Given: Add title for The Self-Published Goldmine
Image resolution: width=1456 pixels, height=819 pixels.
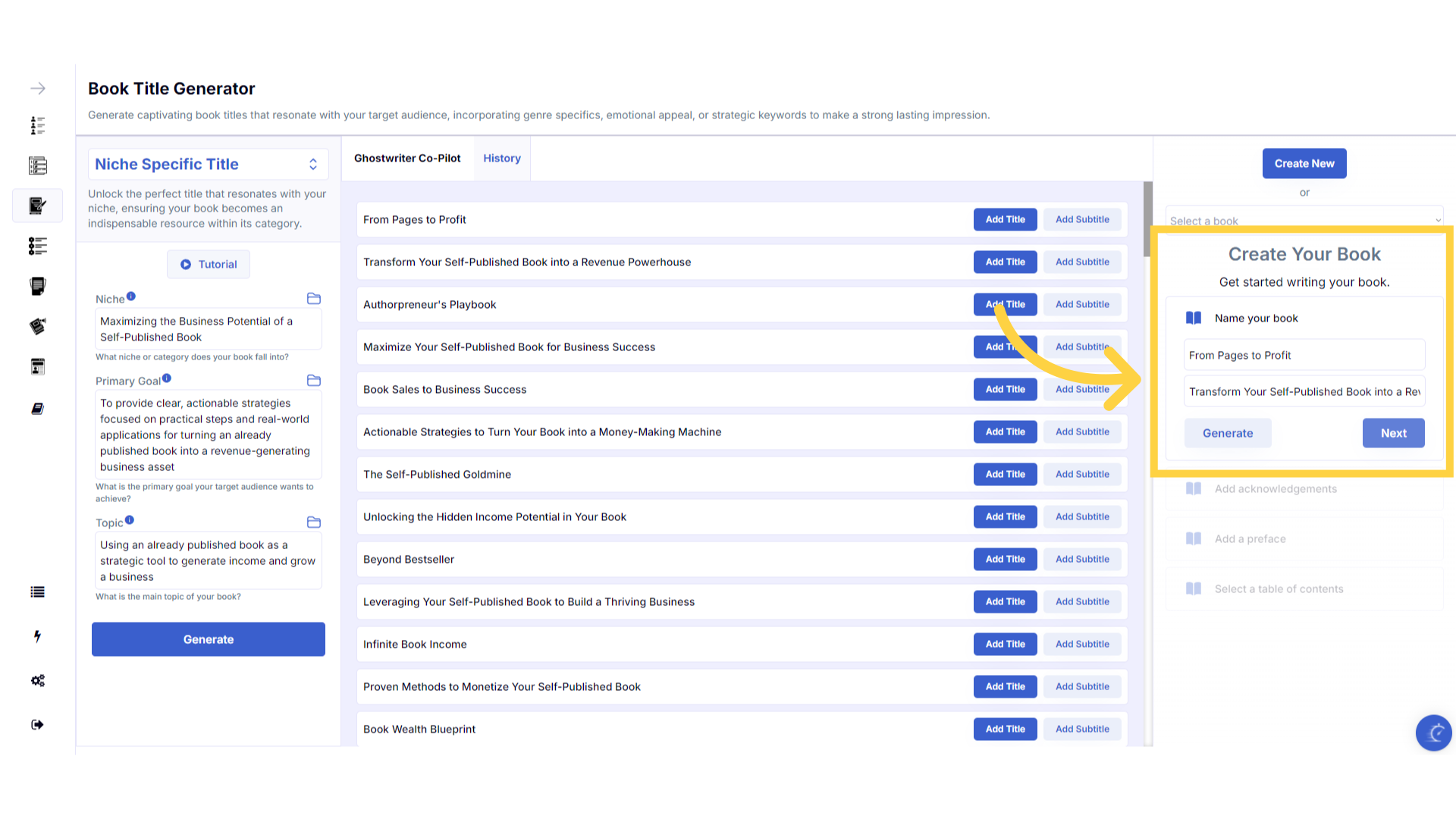Looking at the screenshot, I should click(x=1005, y=475).
